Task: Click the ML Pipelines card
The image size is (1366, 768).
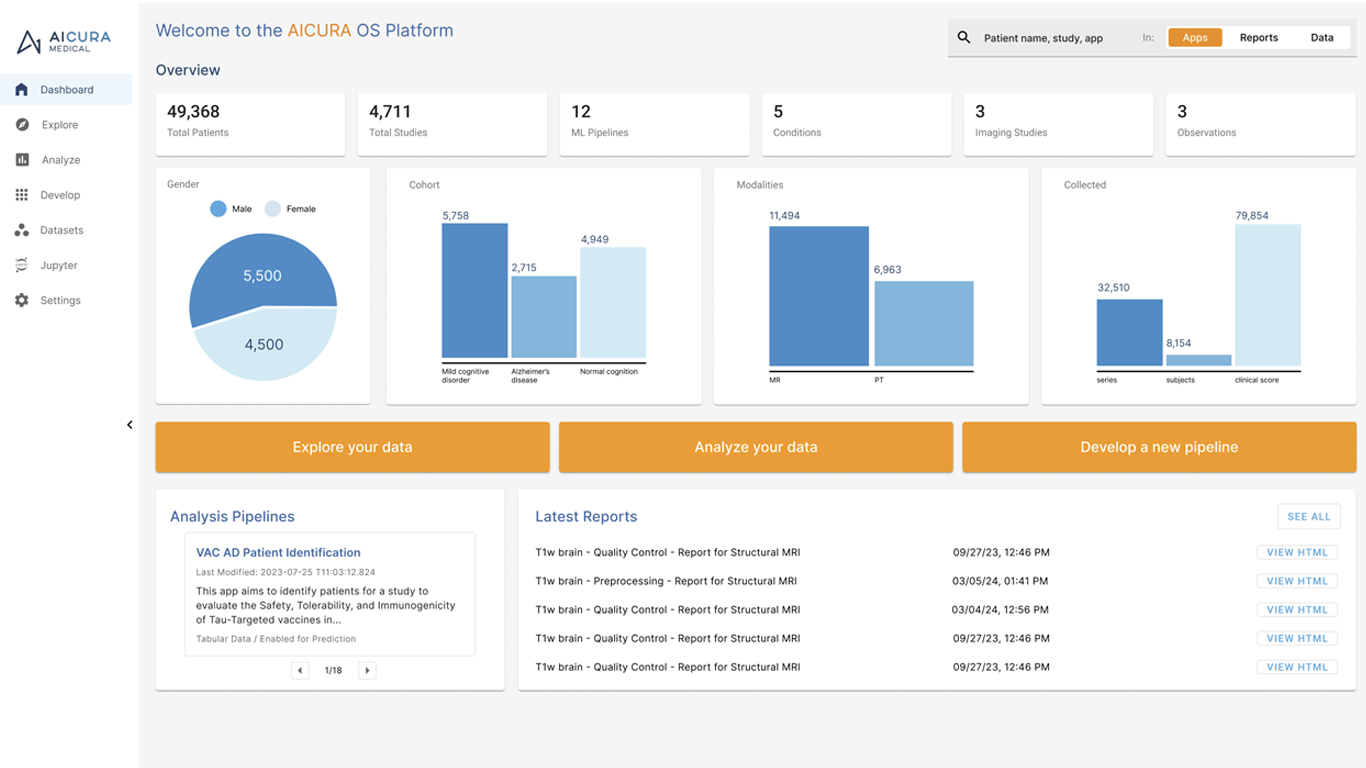Action: coord(654,125)
